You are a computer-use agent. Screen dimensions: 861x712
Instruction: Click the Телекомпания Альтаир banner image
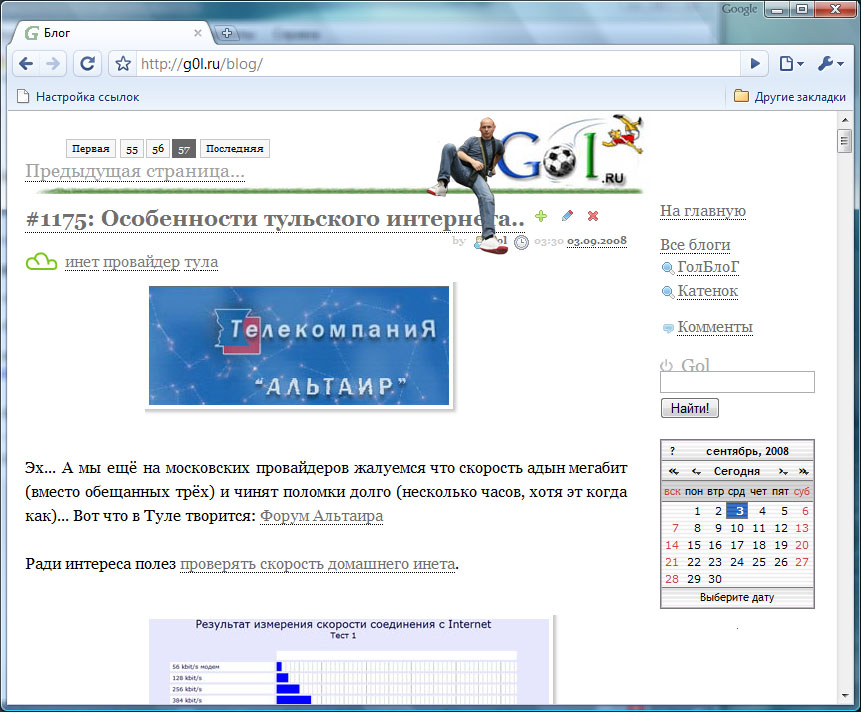[299, 345]
